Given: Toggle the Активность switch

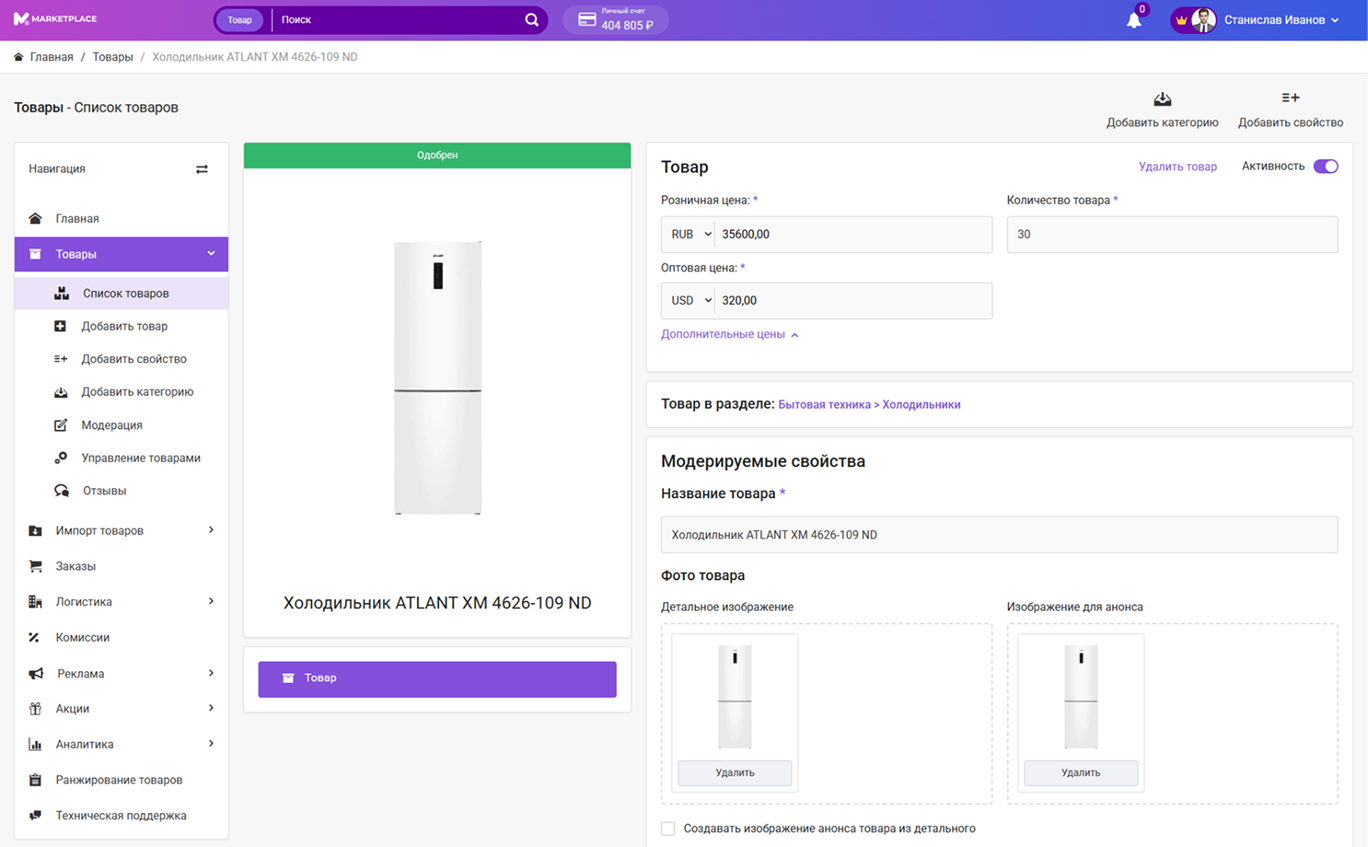Looking at the screenshot, I should coord(1325,166).
